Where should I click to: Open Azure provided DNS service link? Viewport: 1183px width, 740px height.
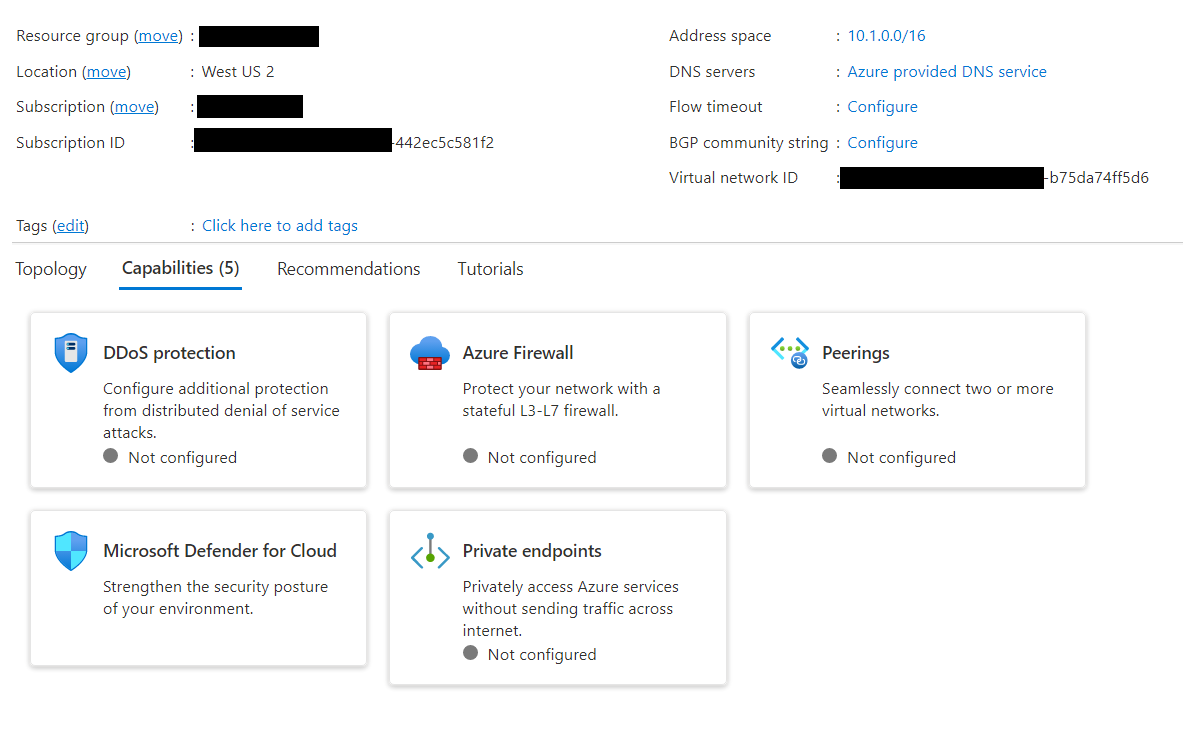(x=947, y=72)
